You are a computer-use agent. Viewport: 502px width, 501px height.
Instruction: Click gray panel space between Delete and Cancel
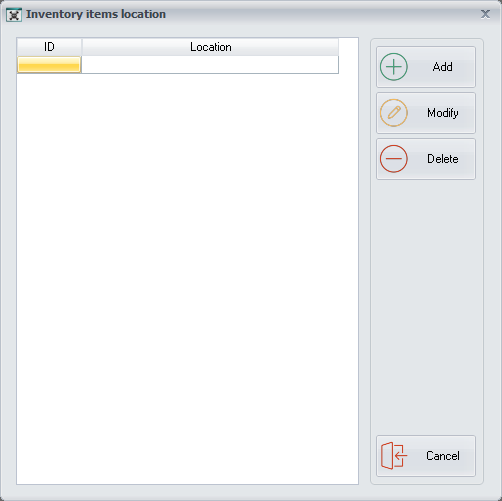(426, 307)
